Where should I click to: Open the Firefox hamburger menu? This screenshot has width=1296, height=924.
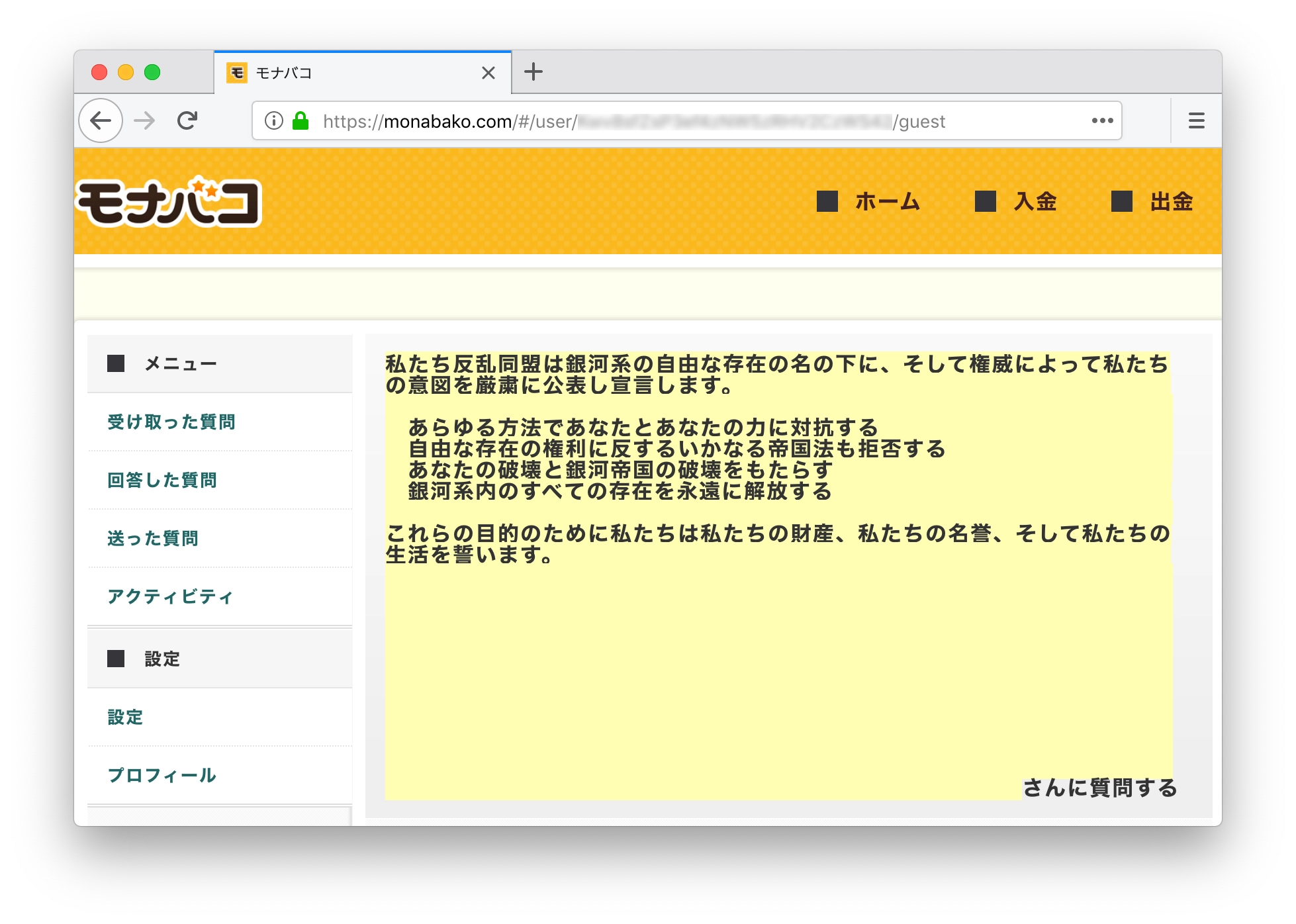1196,120
